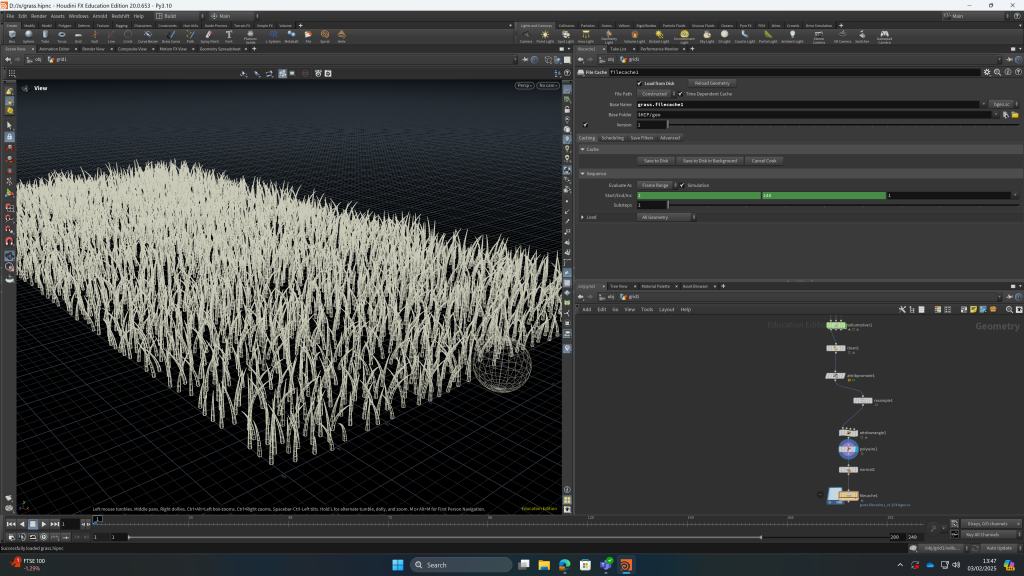The height and width of the screenshot is (576, 1024).
Task: Add an Area Light from the shelf
Action: click(586, 37)
